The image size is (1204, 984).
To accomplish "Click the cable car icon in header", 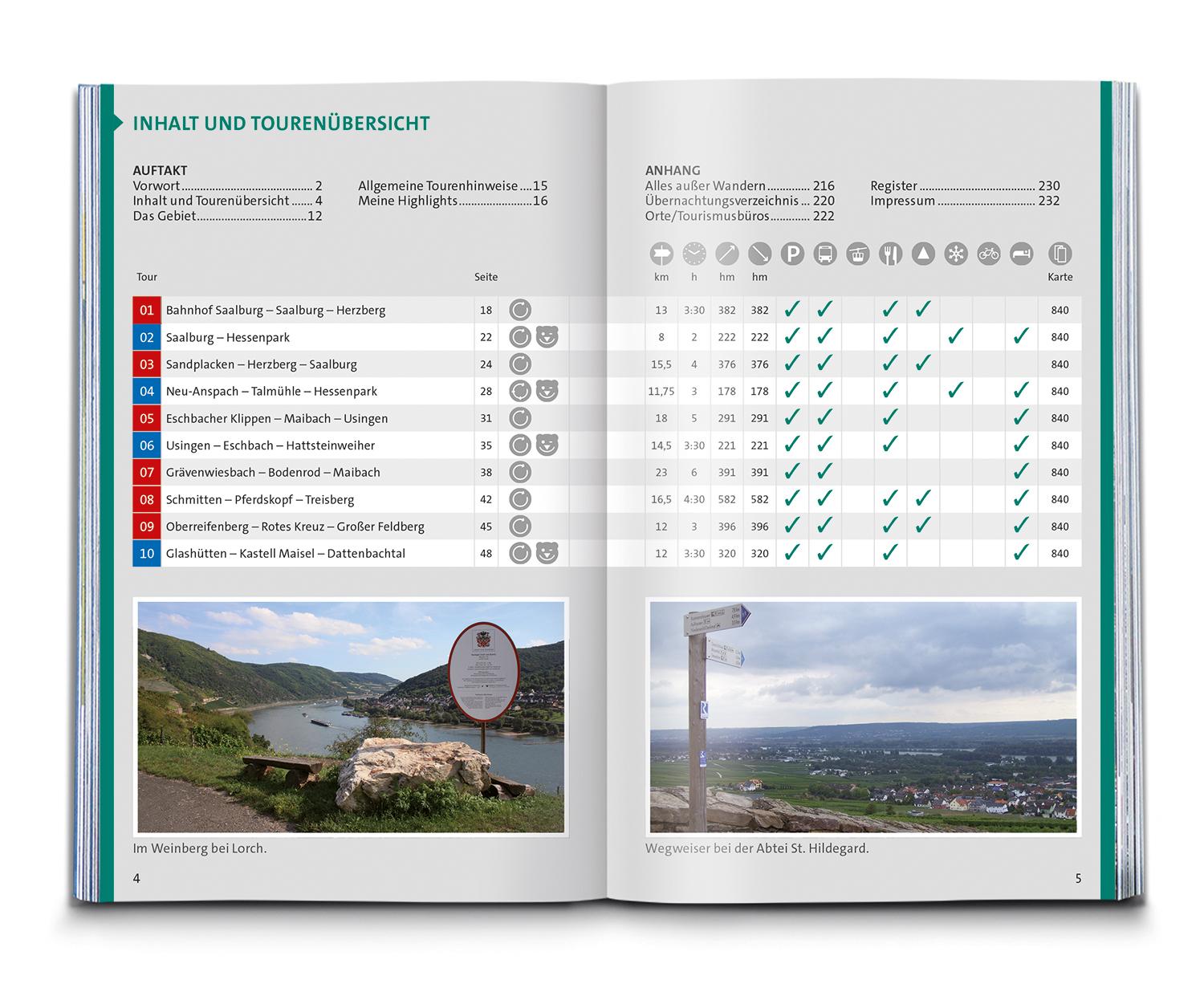I will 858,254.
